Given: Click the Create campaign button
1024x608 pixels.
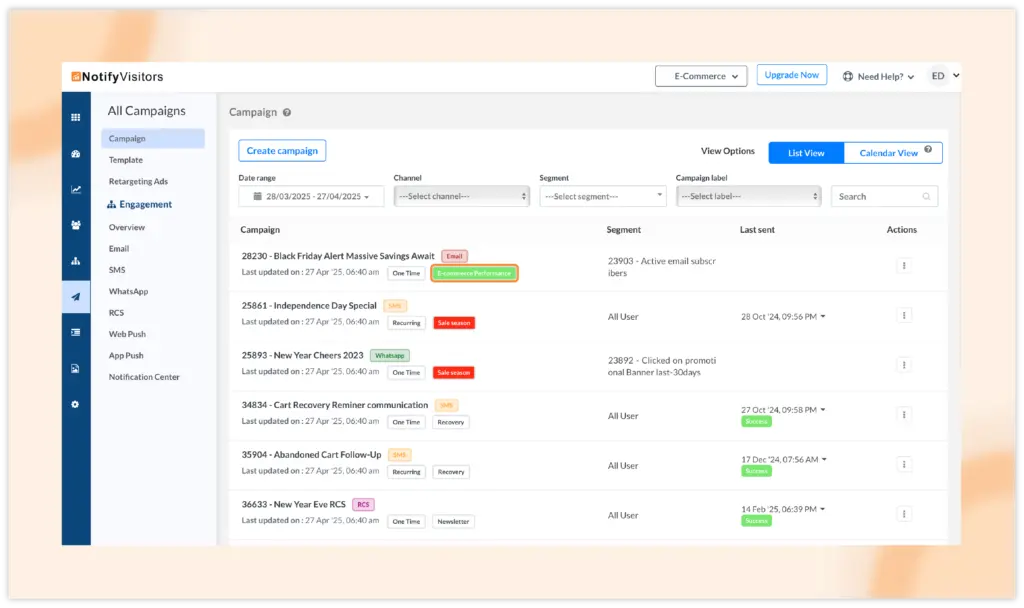Looking at the screenshot, I should [x=282, y=151].
